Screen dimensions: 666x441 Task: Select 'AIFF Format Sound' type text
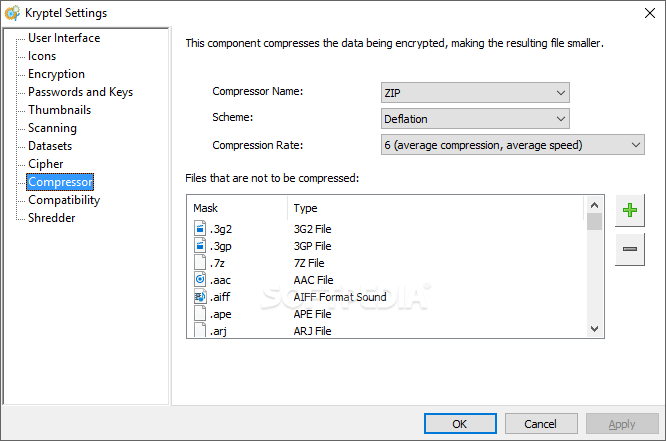pyautogui.click(x=340, y=297)
